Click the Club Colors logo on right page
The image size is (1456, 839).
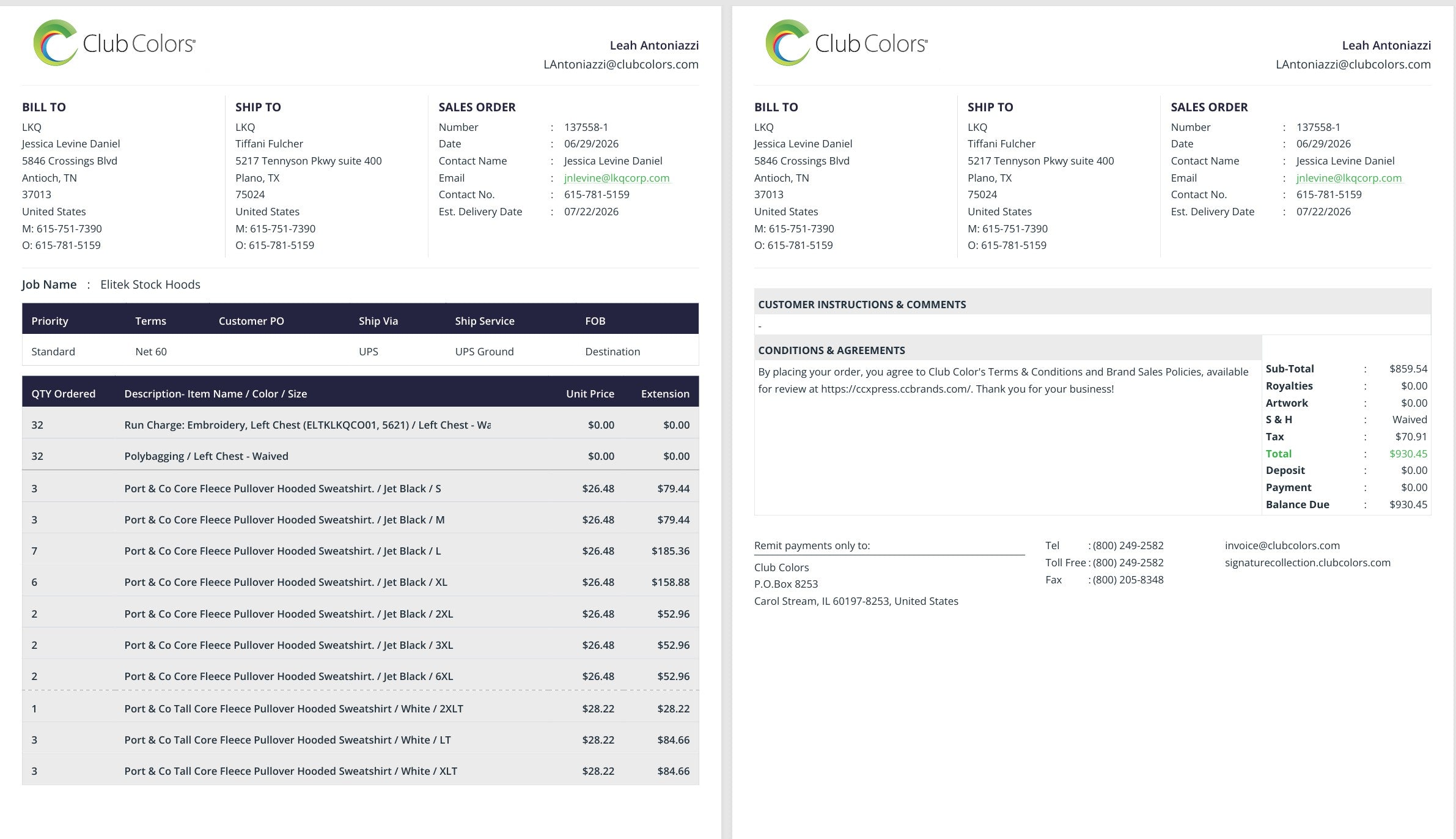(x=847, y=43)
